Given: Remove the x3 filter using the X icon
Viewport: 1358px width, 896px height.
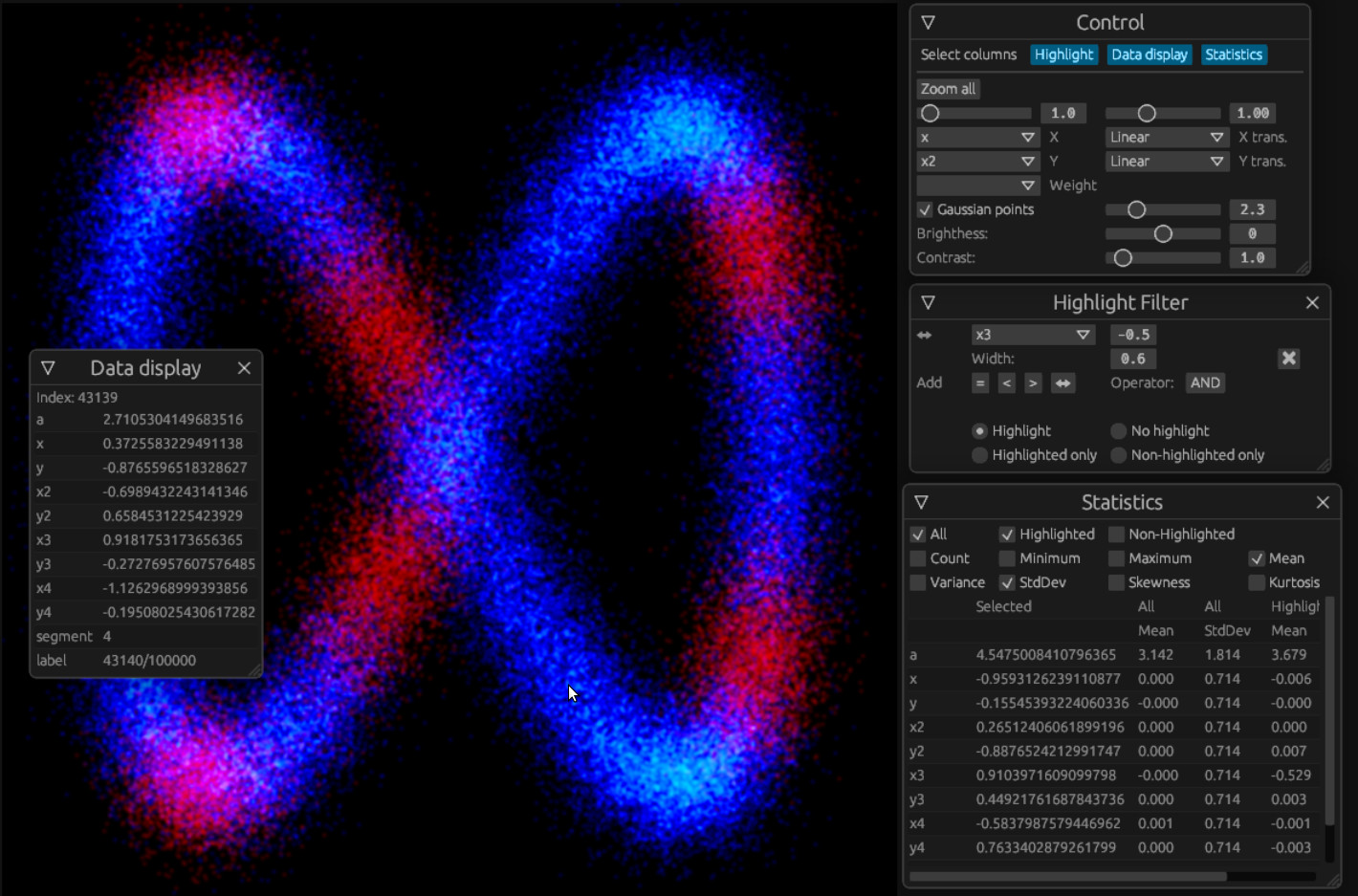Looking at the screenshot, I should point(1288,358).
